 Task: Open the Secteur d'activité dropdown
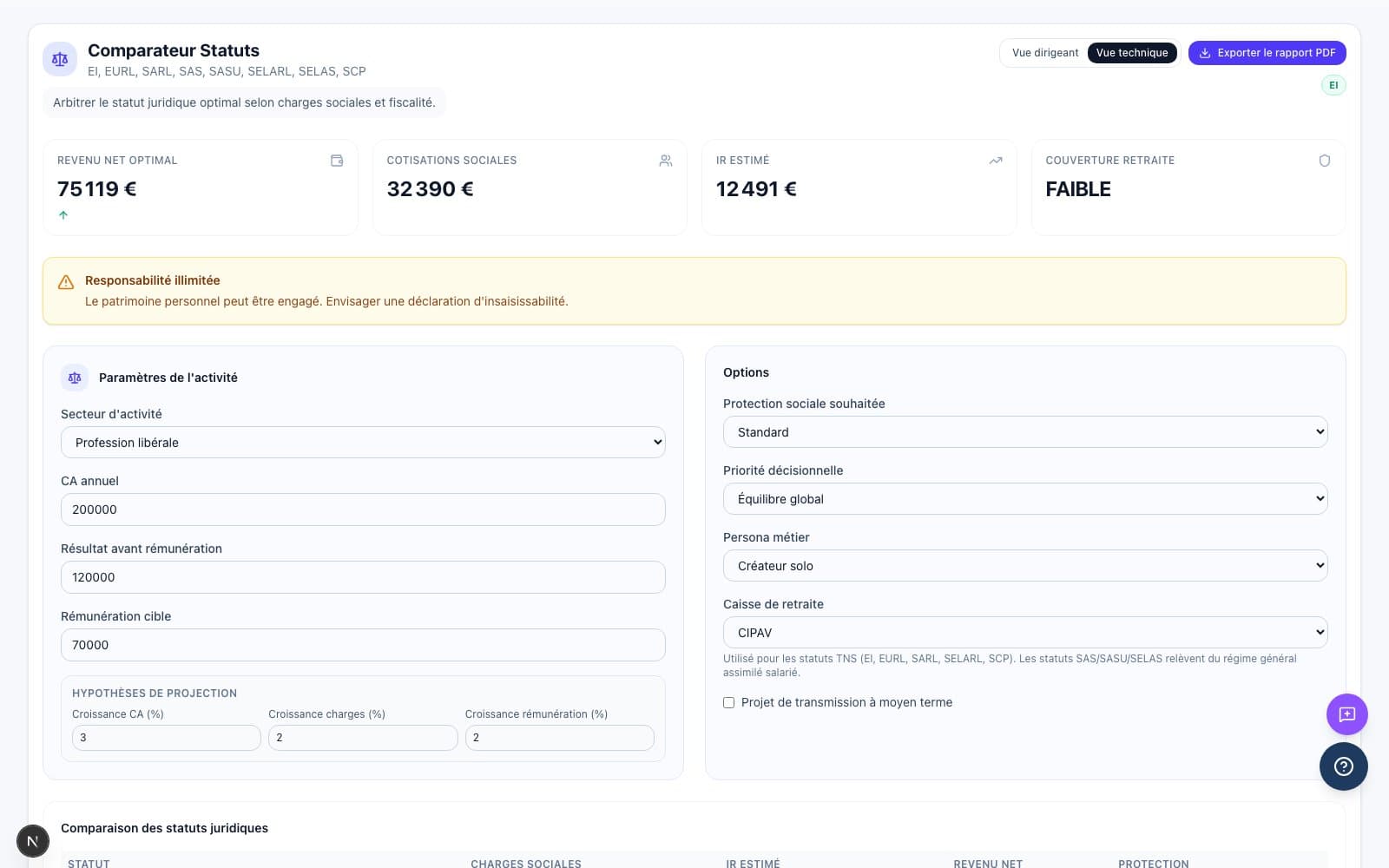pos(363,443)
